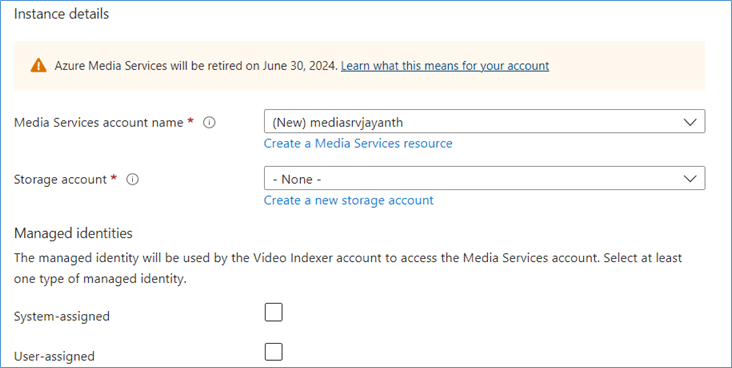Viewport: 732px width, 368px height.
Task: Select the "(New) mediasrvjayanth" value text
Action: coord(338,122)
